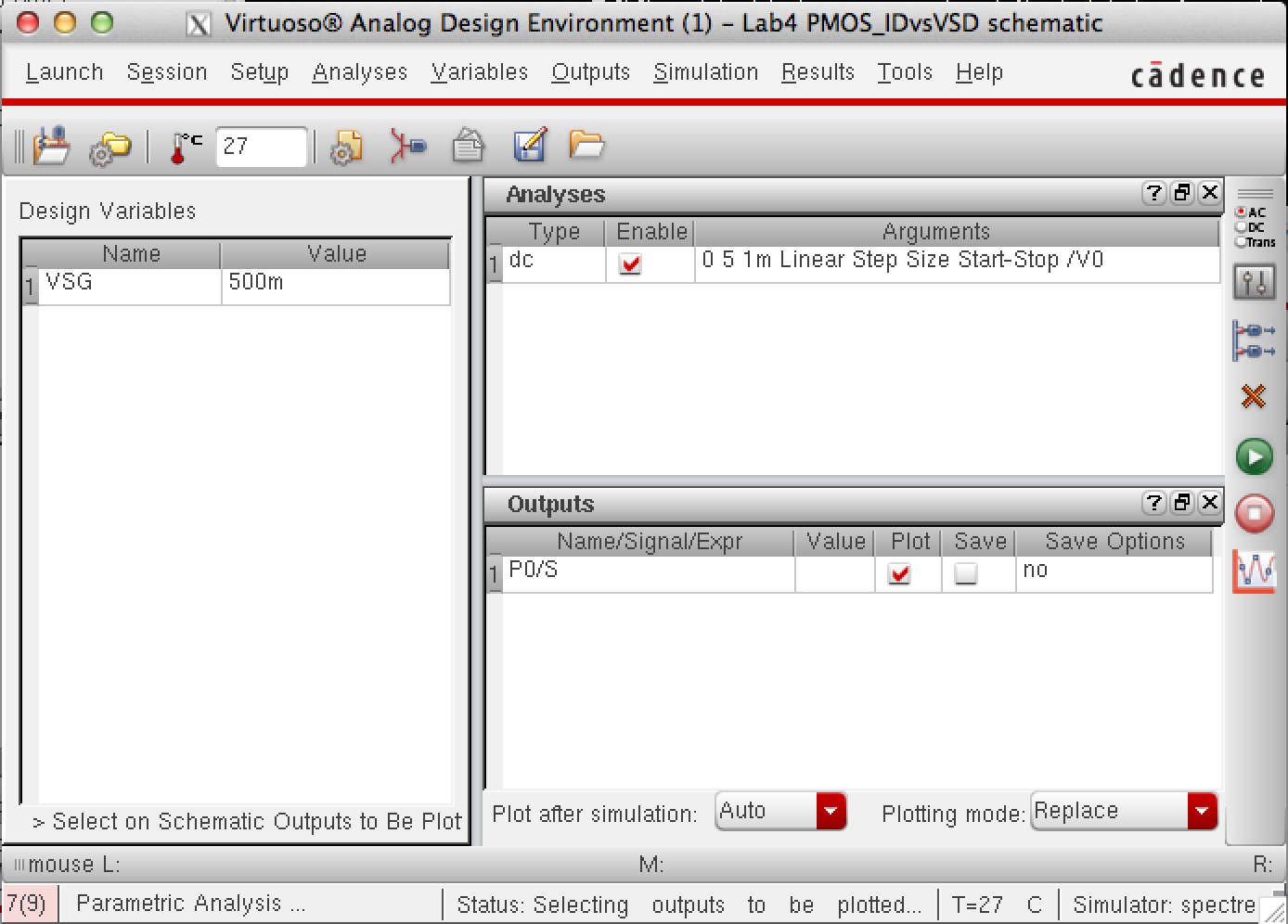
Task: Select the DC analysis radio button
Action: [x=1241, y=226]
